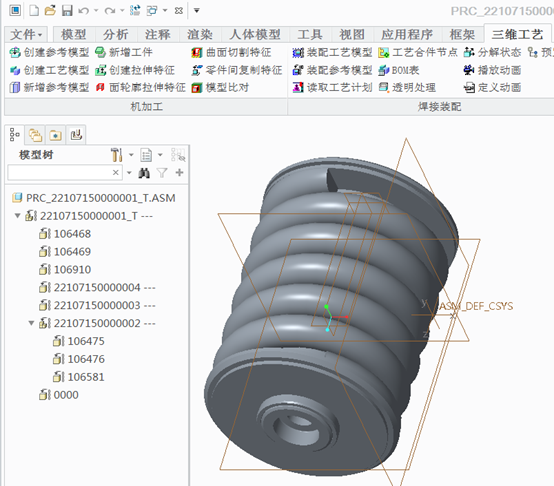
Task: Select the 三维工艺 ribbon tab
Action: [517, 35]
